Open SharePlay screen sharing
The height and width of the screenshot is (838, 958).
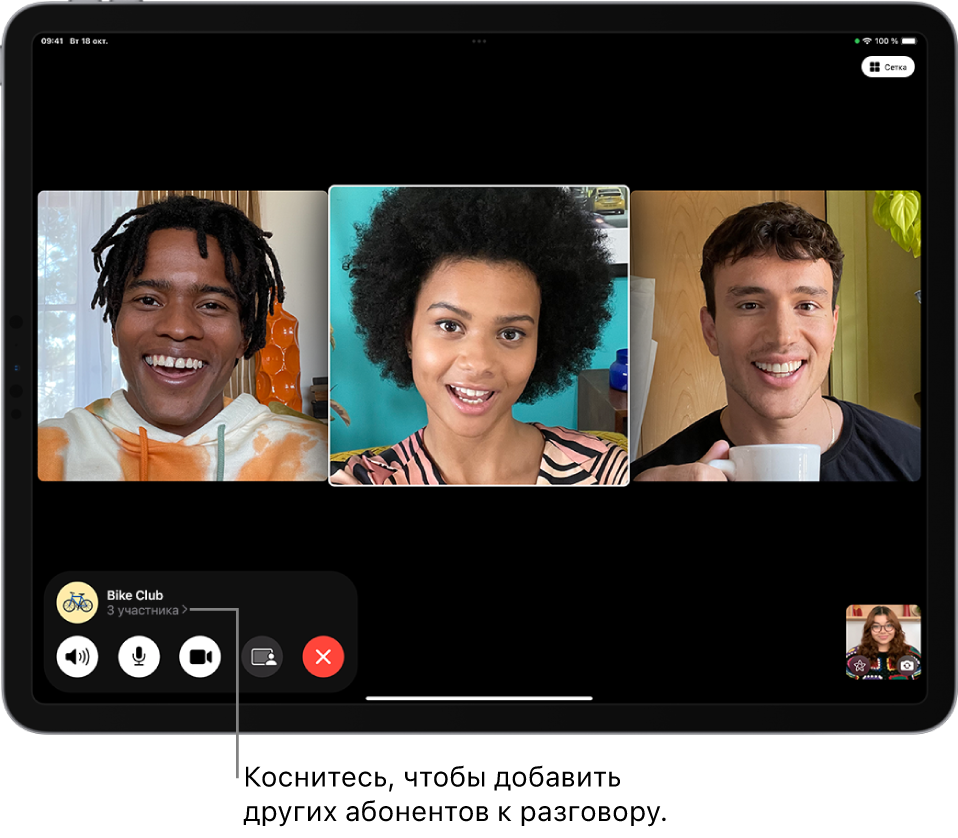click(263, 657)
